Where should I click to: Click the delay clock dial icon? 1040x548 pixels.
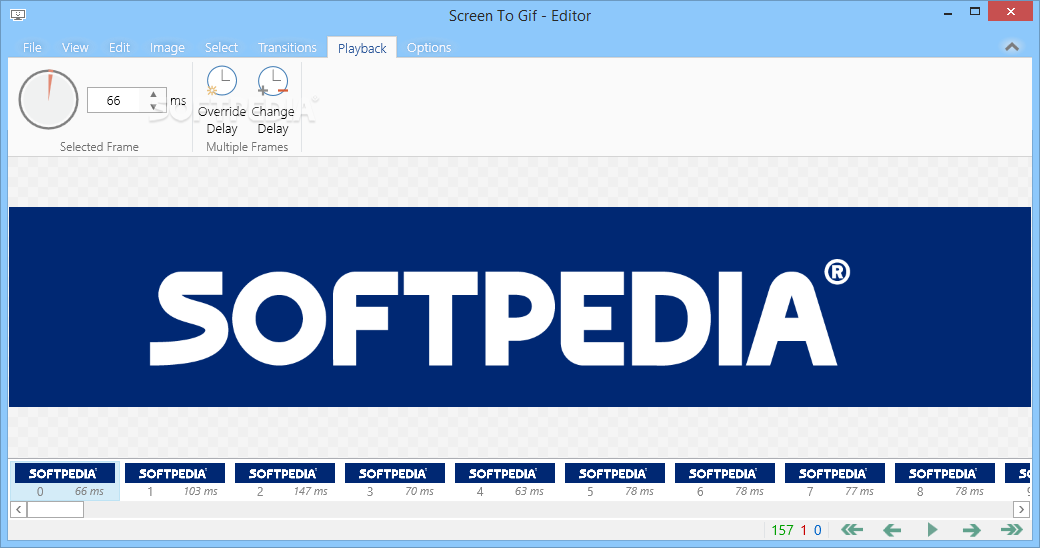pyautogui.click(x=48, y=100)
